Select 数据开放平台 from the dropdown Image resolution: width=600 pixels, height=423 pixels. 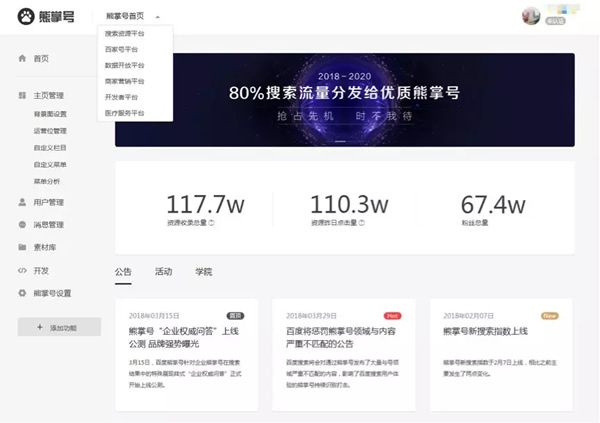coord(124,65)
